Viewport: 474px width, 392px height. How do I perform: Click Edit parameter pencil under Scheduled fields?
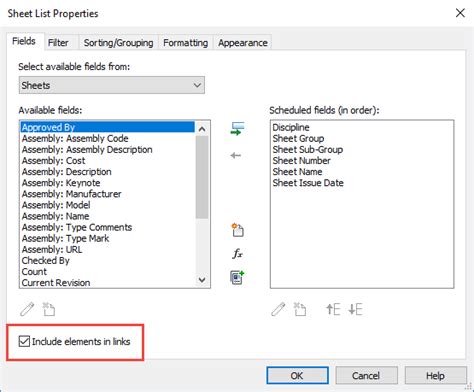278,309
